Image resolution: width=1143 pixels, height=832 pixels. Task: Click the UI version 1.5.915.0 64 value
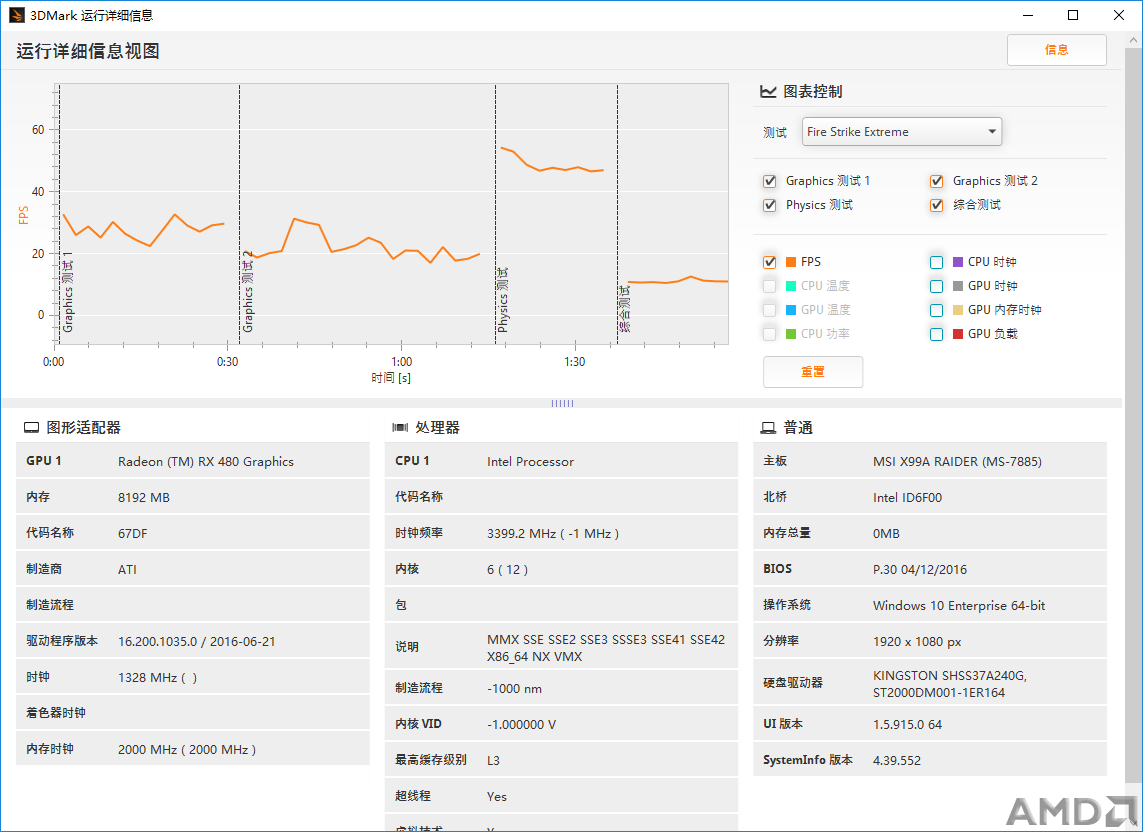click(908, 725)
